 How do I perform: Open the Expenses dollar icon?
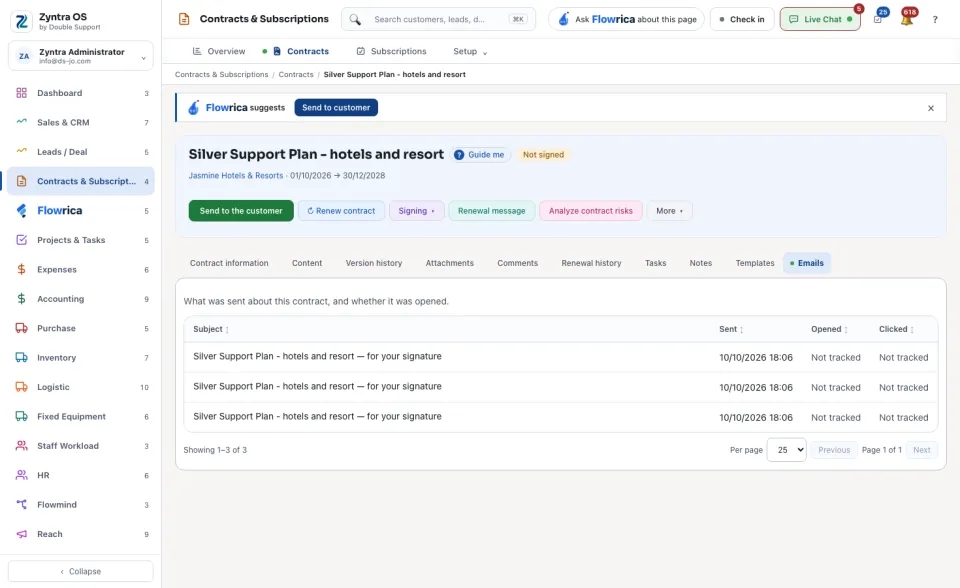pos(21,270)
